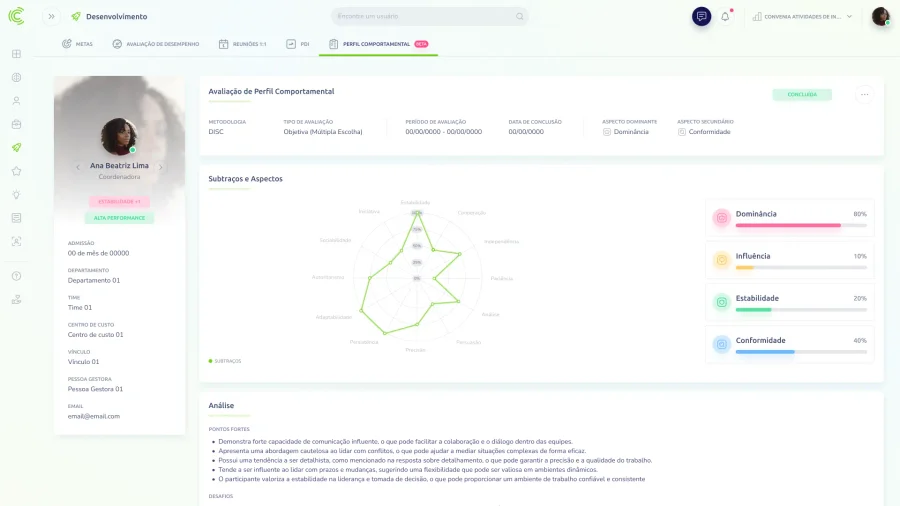Screen dimensions: 900x506
Task: Open the list document icon in sidebar
Action: pyautogui.click(x=17, y=218)
